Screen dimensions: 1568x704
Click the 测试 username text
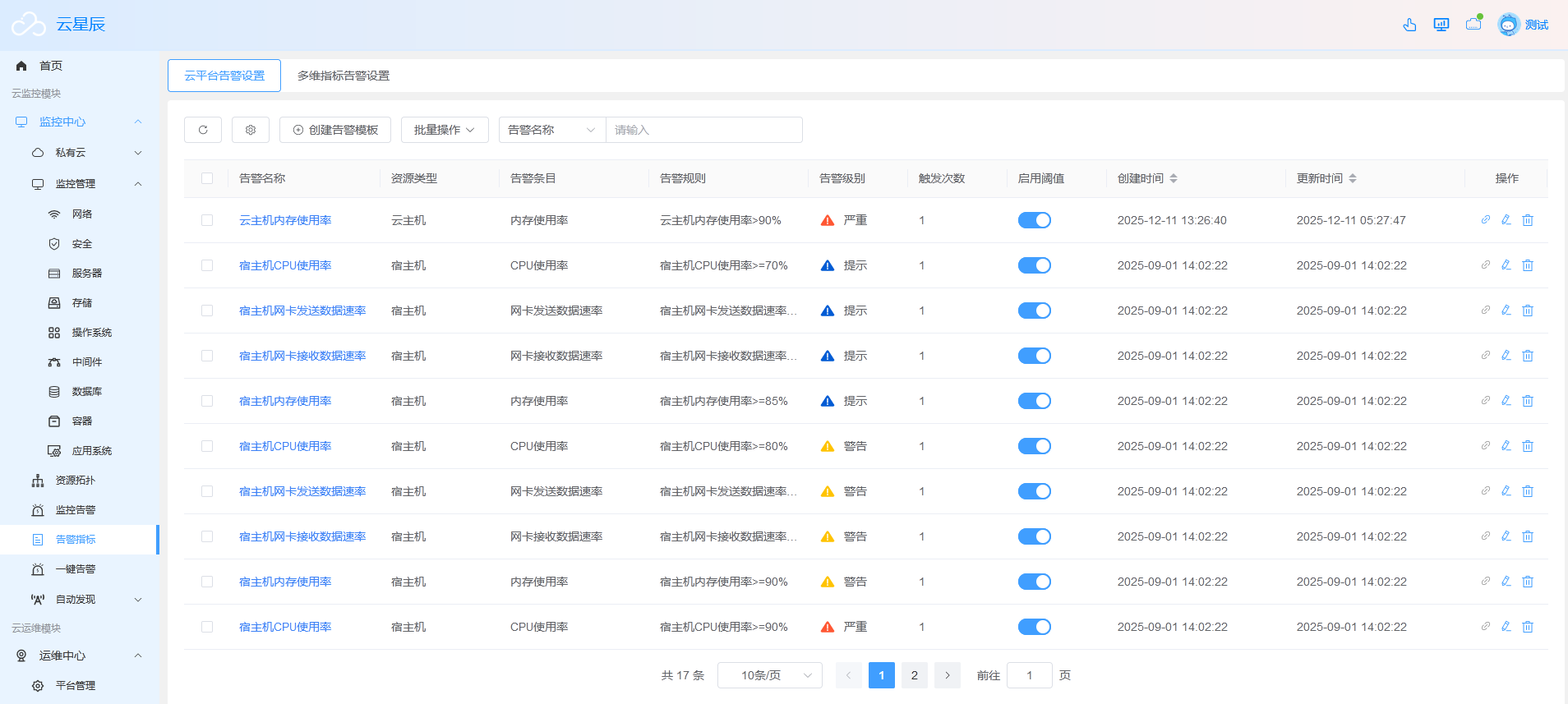(x=1537, y=25)
